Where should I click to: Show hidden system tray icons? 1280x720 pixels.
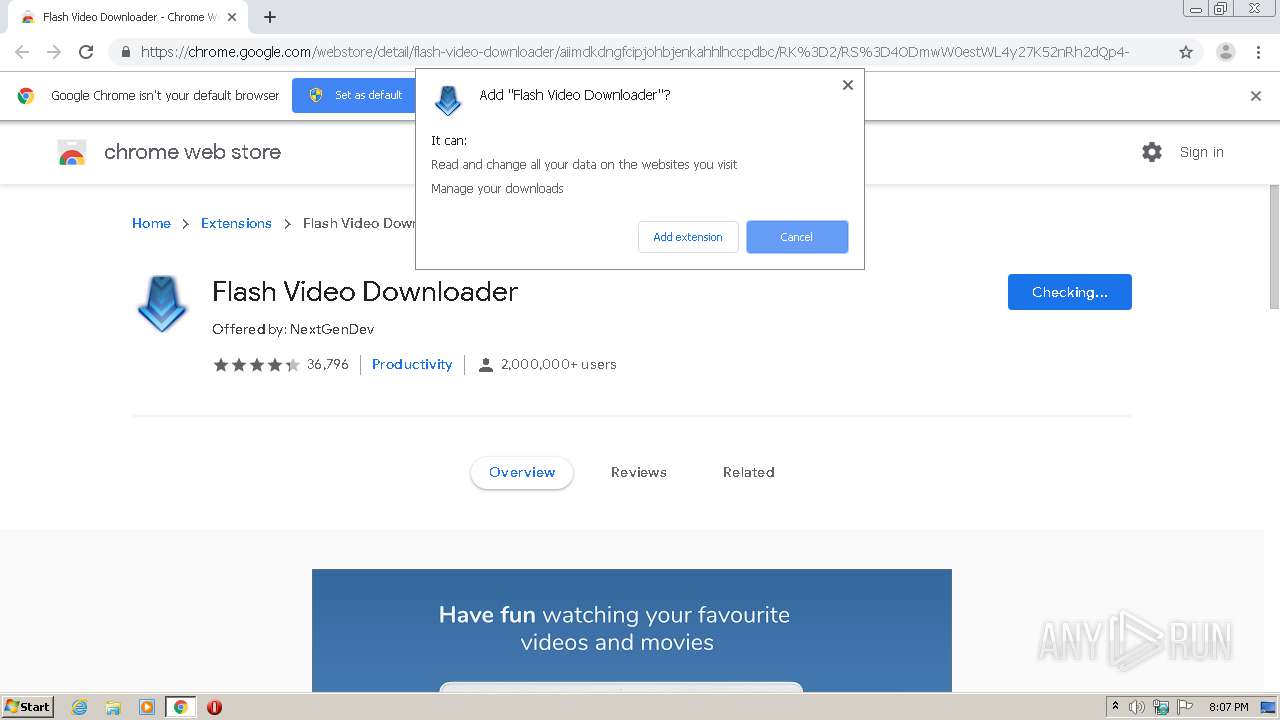pyautogui.click(x=1115, y=707)
